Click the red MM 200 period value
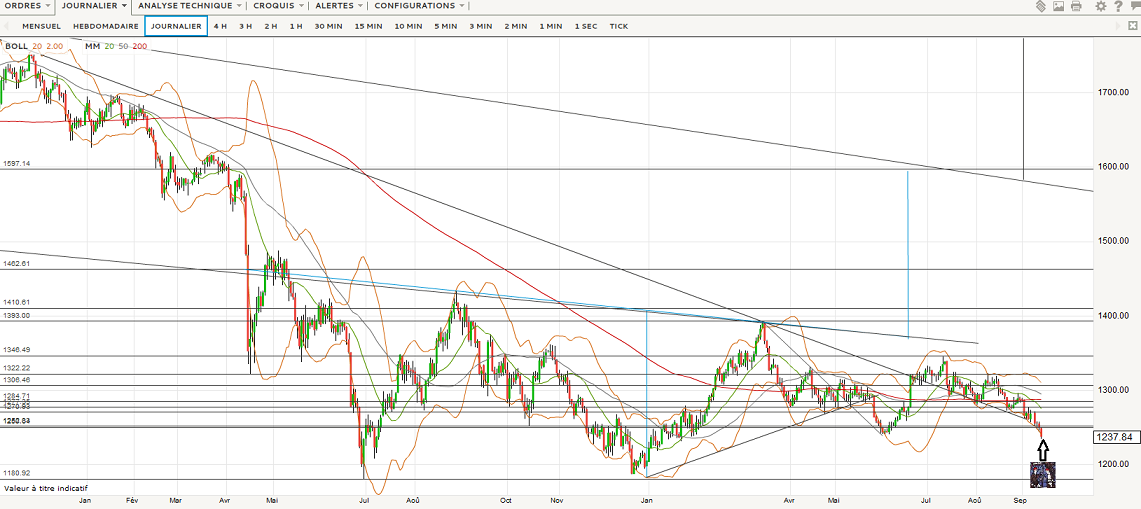Viewport: 1141px width, 509px height. tap(140, 46)
